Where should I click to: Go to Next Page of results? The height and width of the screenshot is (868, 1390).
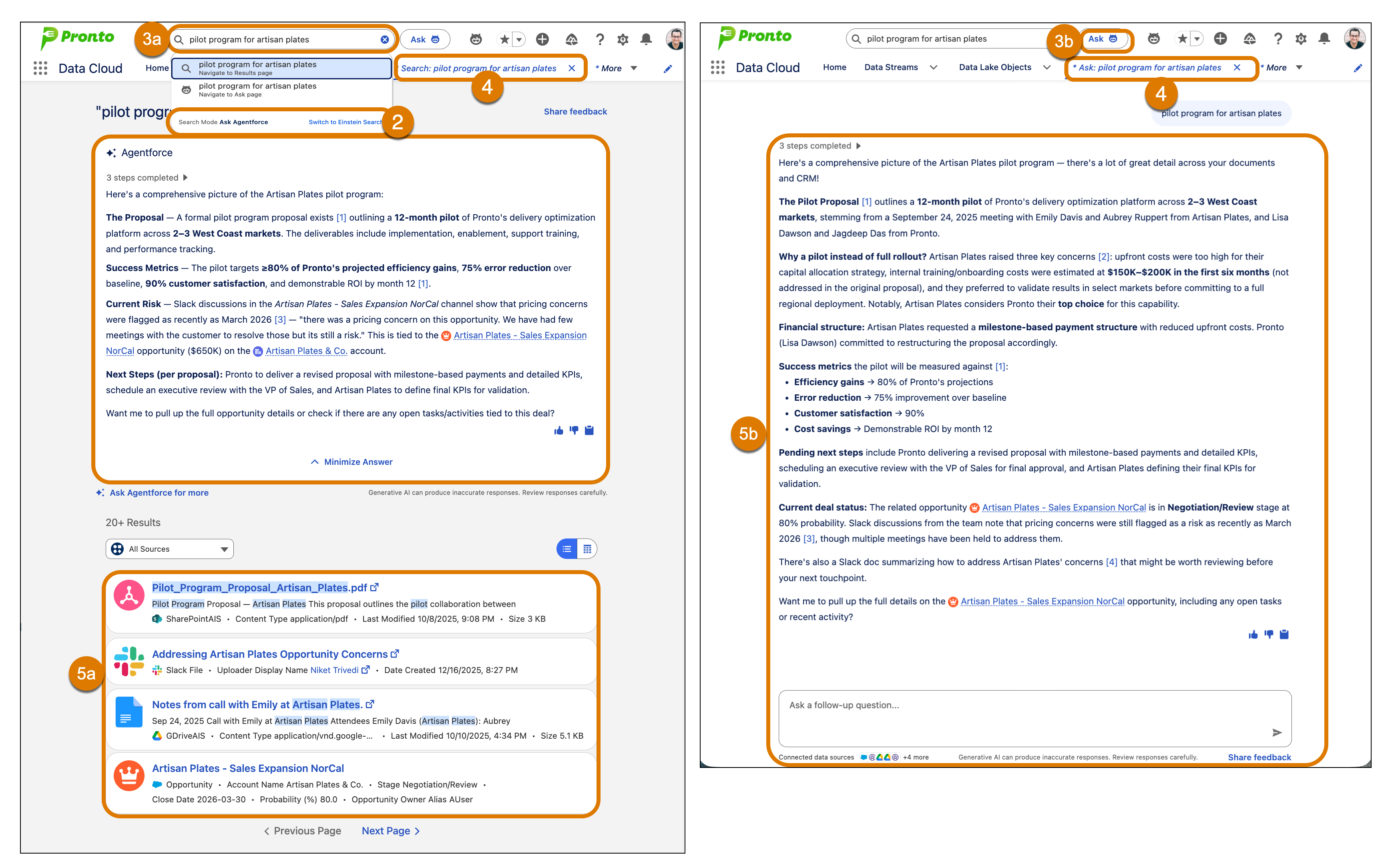391,831
